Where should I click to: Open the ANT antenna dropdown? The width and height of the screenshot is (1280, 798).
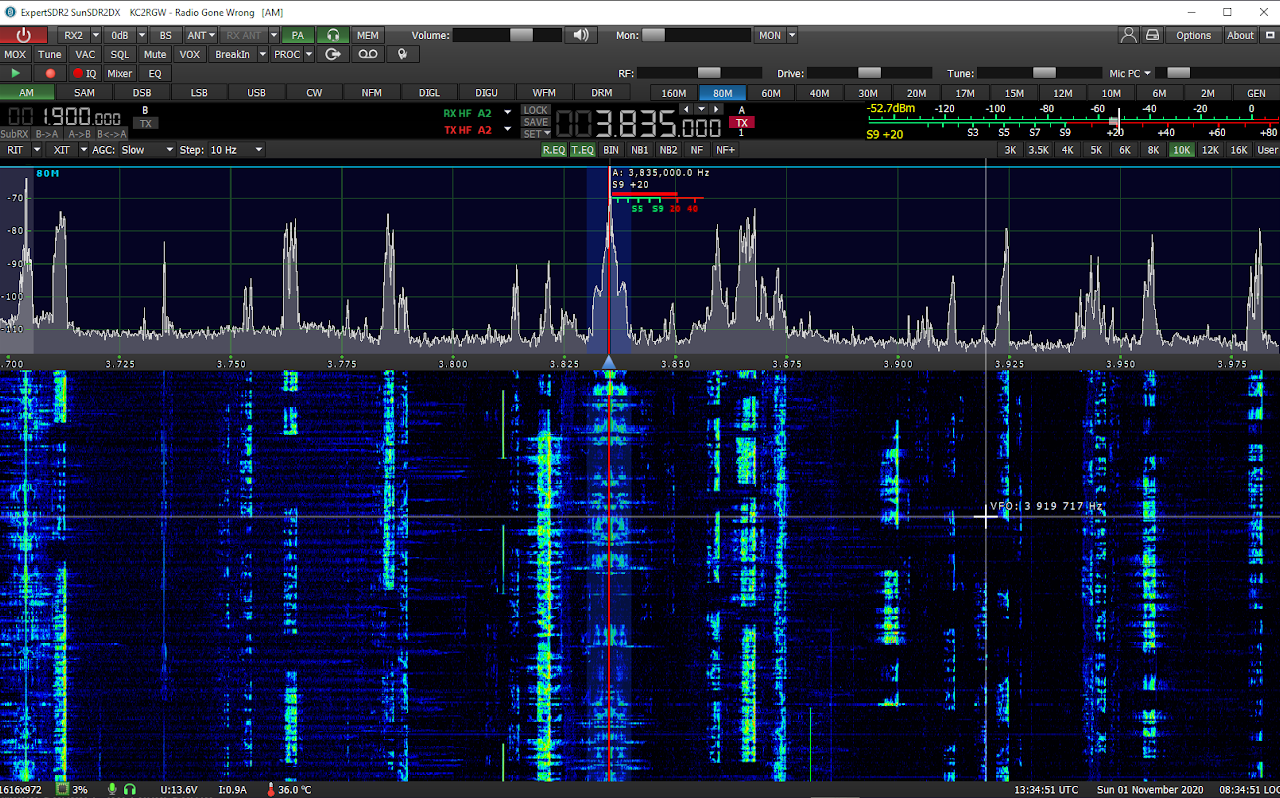pyautogui.click(x=201, y=35)
